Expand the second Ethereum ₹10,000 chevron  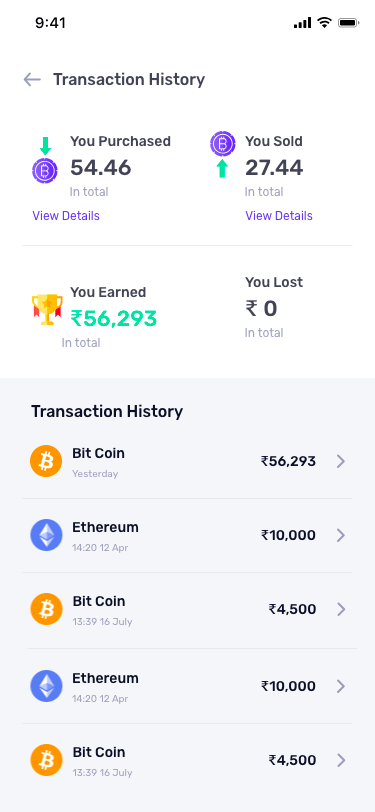(x=340, y=686)
